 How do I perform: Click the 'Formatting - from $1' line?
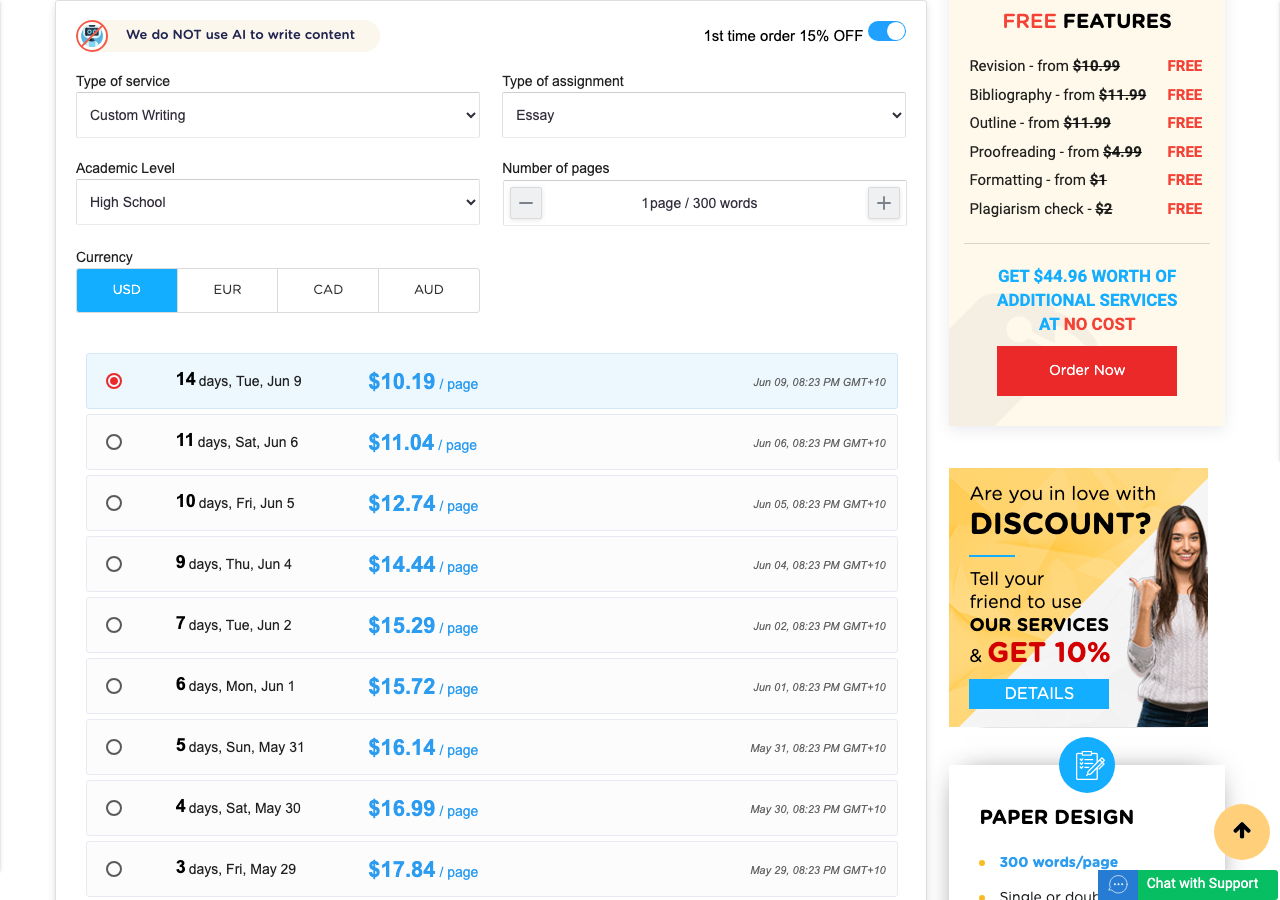(1038, 180)
